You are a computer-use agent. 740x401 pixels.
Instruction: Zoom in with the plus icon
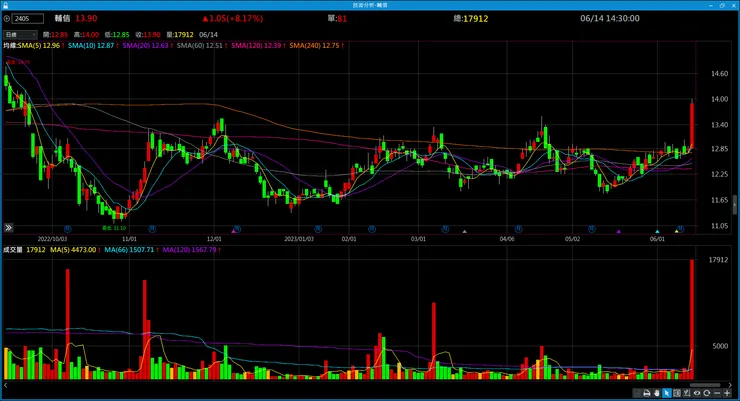(727, 393)
